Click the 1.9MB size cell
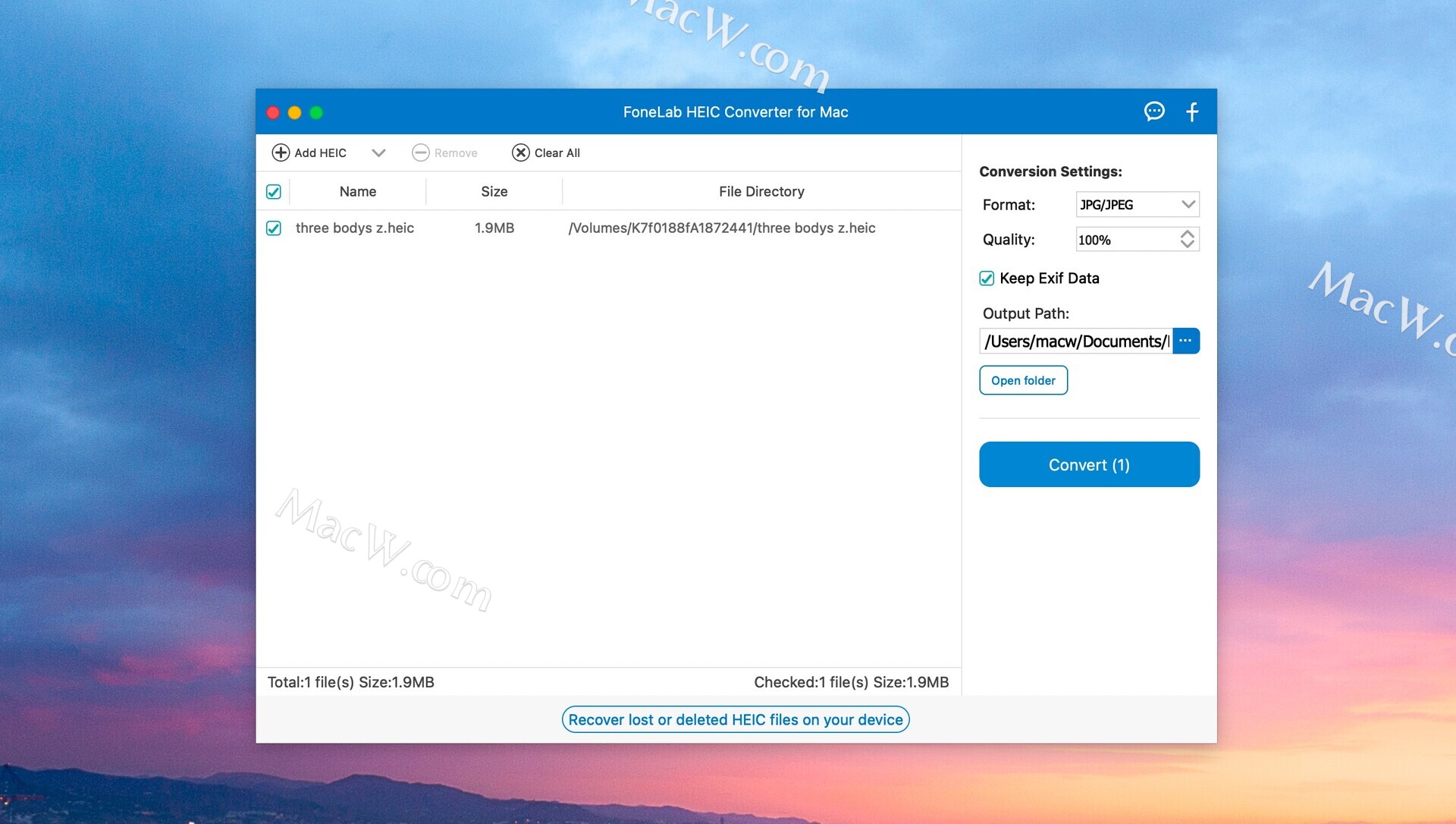 [x=494, y=228]
